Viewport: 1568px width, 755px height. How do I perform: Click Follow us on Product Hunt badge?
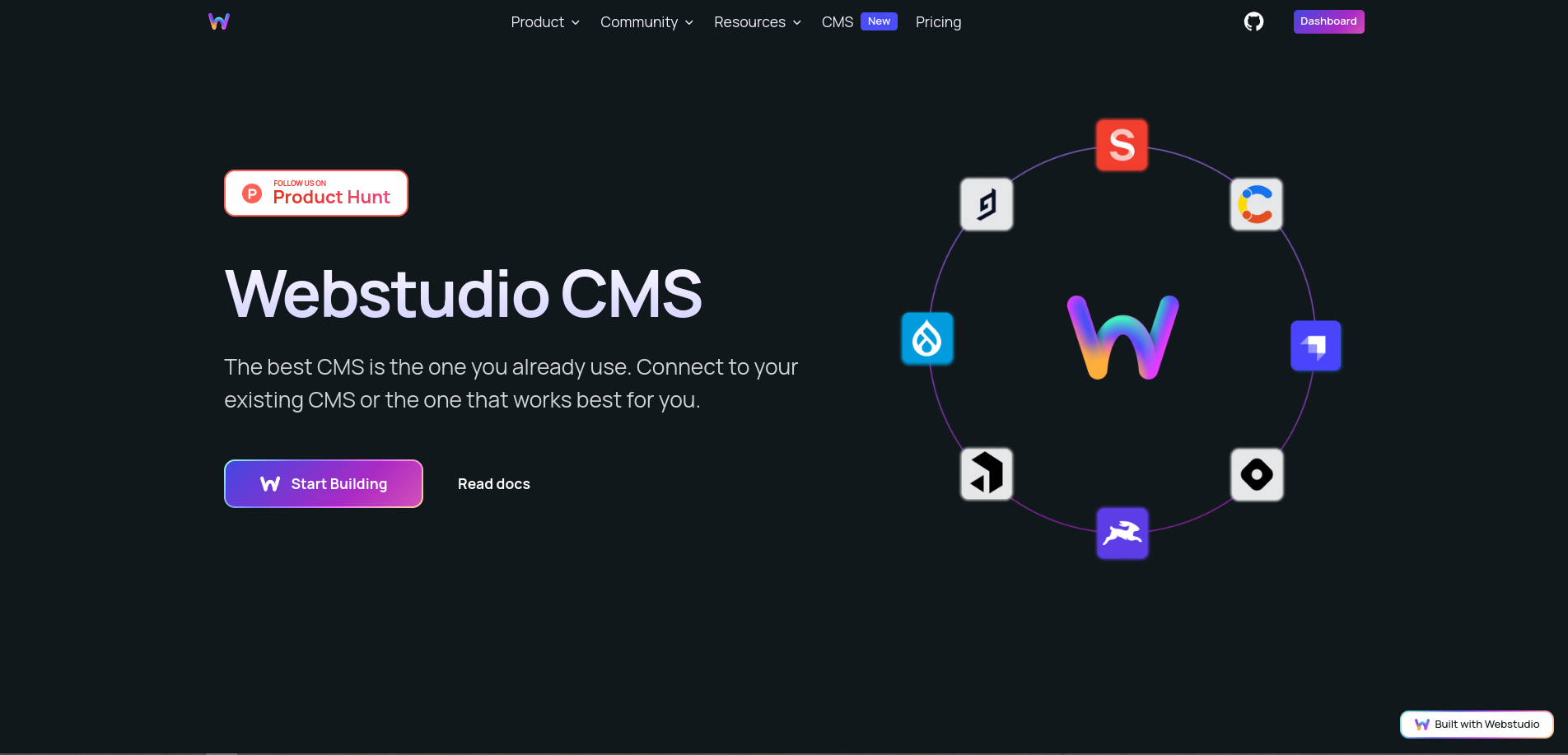pyautogui.click(x=316, y=193)
